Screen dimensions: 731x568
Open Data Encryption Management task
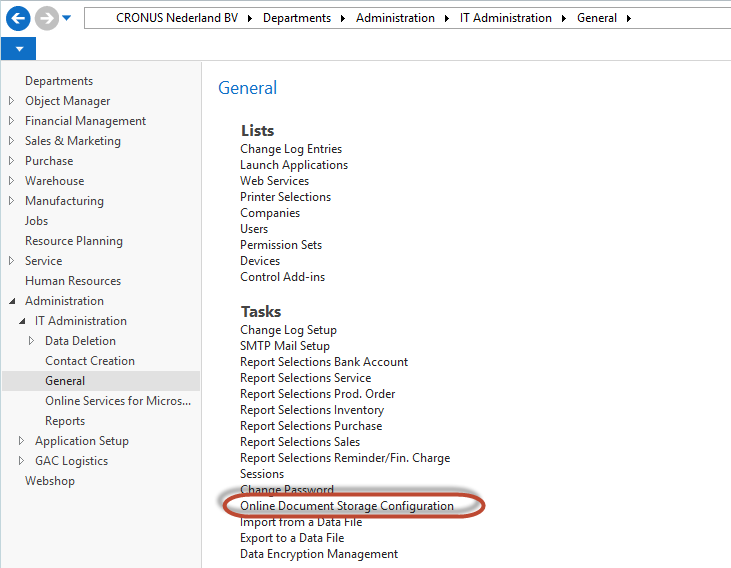click(319, 554)
